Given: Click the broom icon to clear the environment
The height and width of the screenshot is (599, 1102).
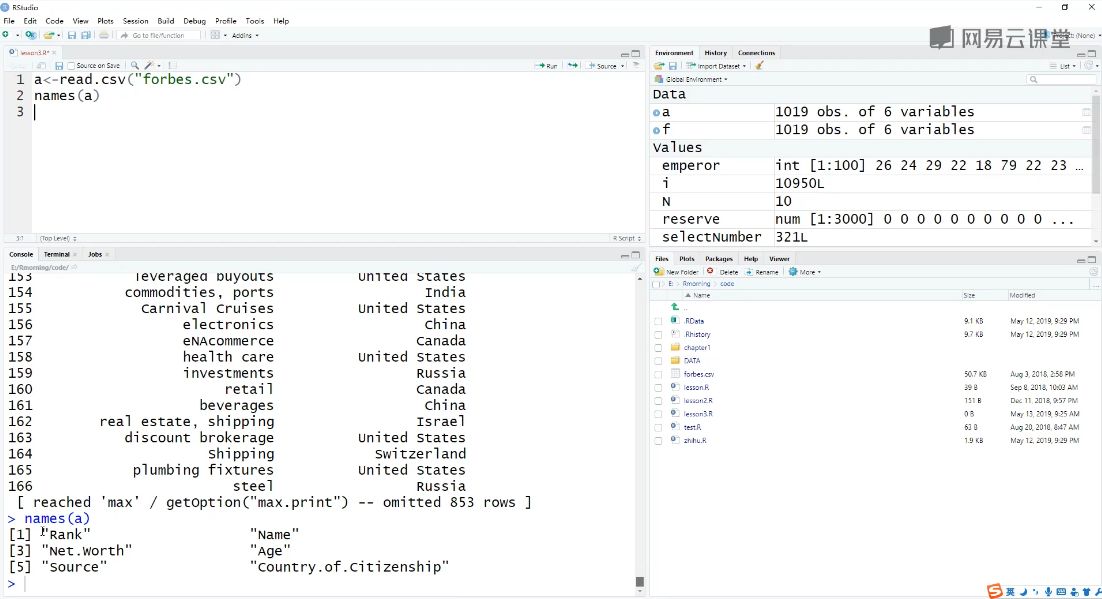Looking at the screenshot, I should pyautogui.click(x=759, y=65).
